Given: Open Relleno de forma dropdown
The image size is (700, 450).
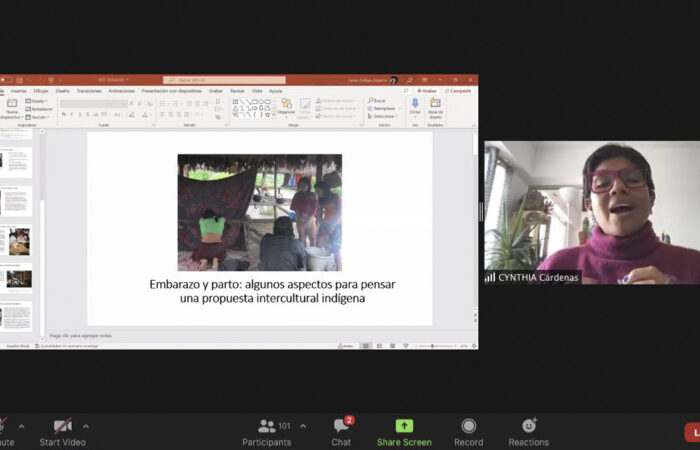Looking at the screenshot, I should [336, 101].
